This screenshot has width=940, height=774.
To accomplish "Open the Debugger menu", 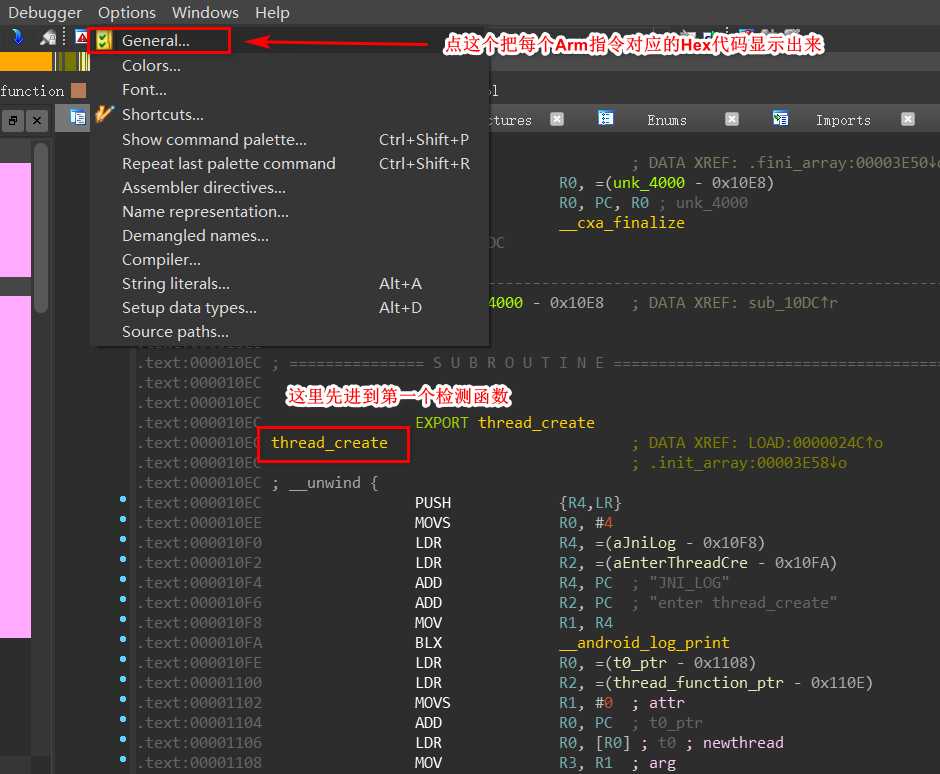I will [45, 13].
